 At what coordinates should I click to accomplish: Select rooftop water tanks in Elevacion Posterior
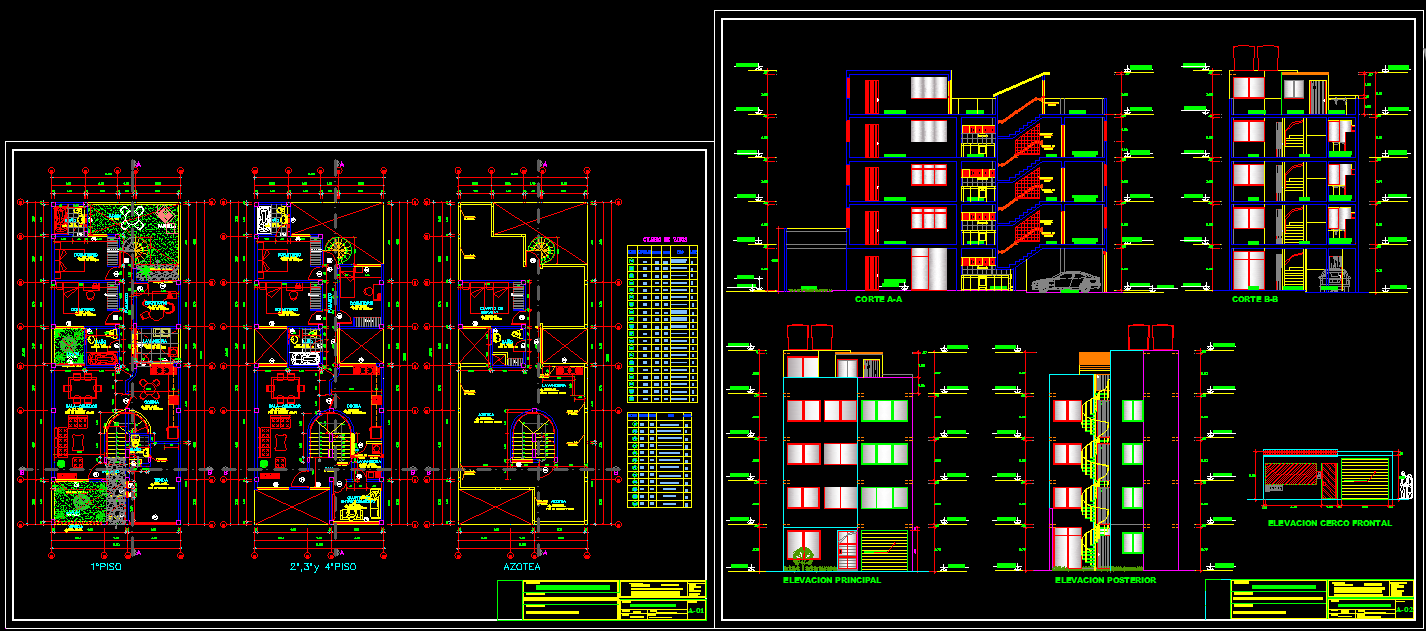click(x=1150, y=336)
